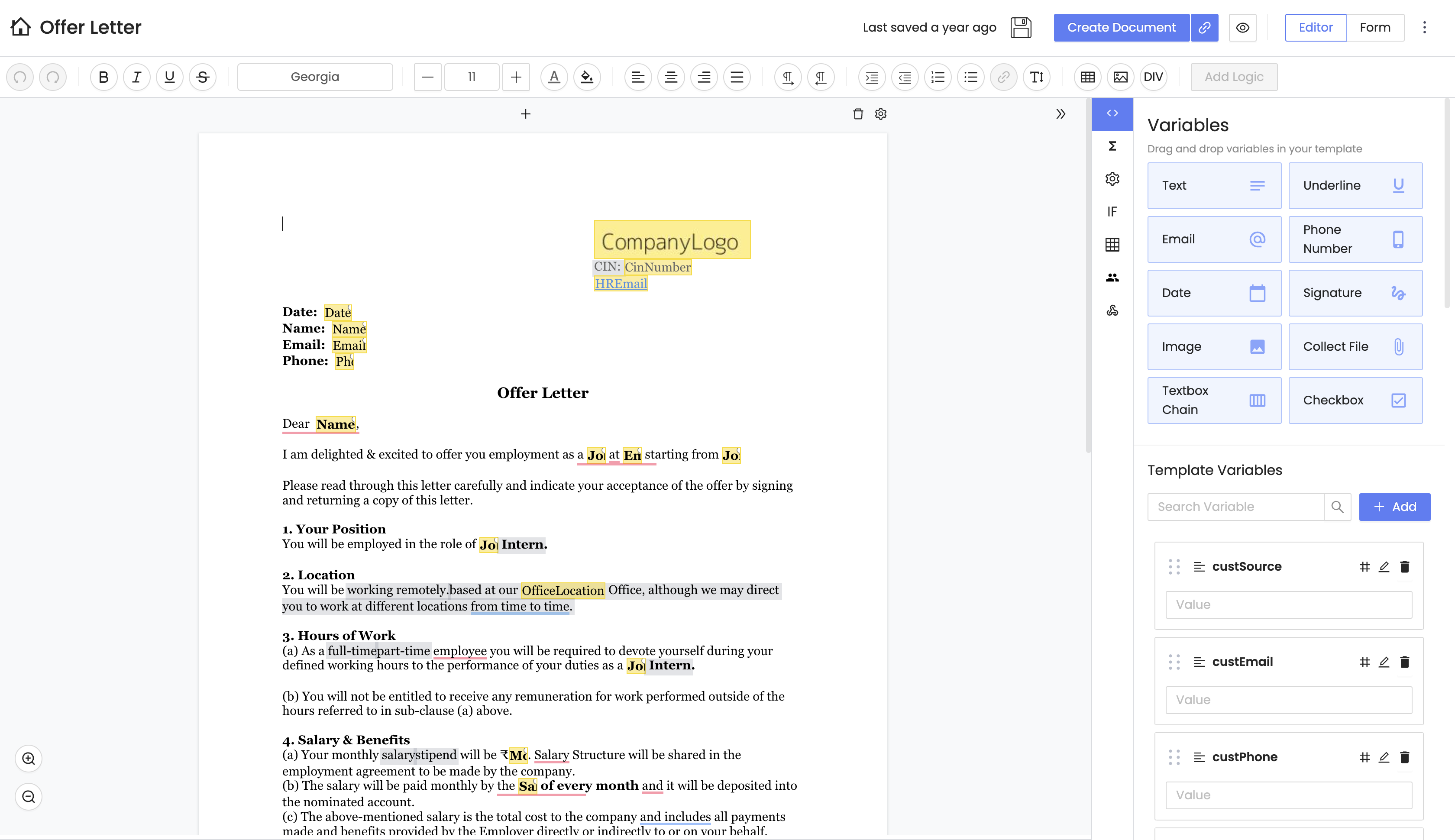Viewport: 1455px width, 840px height.
Task: Toggle underline formatting
Action: 170,77
